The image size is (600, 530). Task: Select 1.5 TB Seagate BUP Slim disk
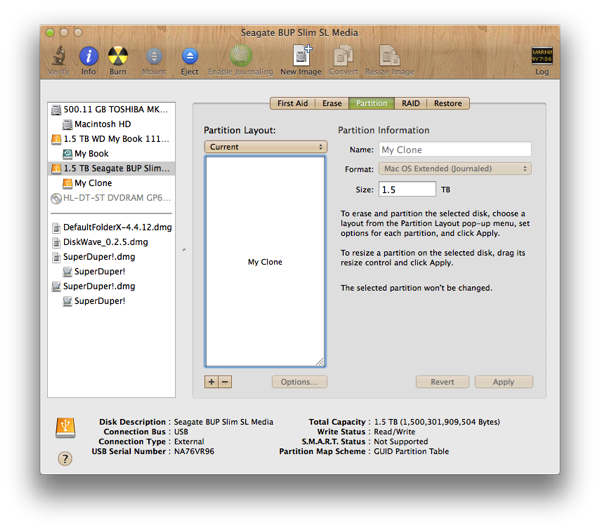click(111, 168)
